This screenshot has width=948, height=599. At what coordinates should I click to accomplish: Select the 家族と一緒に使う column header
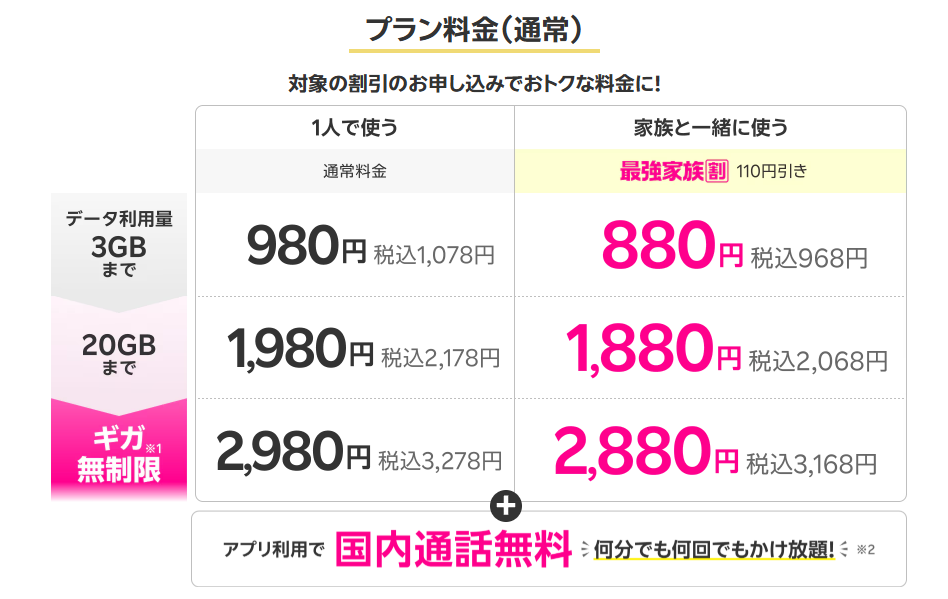point(710,128)
